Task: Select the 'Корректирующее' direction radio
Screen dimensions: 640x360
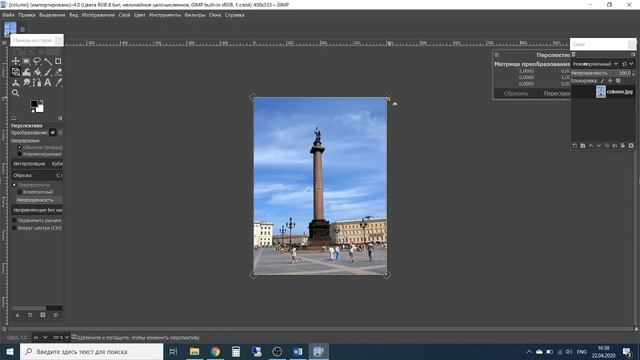Action: point(19,154)
